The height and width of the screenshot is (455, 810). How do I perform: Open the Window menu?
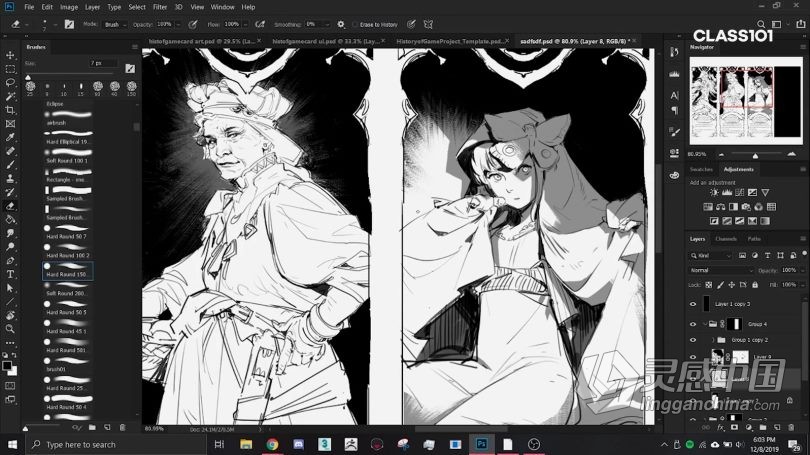(x=223, y=7)
